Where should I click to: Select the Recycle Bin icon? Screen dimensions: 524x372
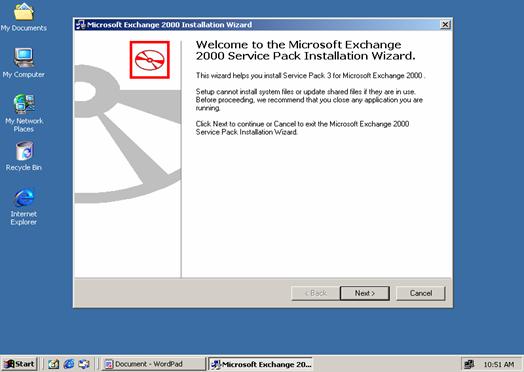(24, 156)
